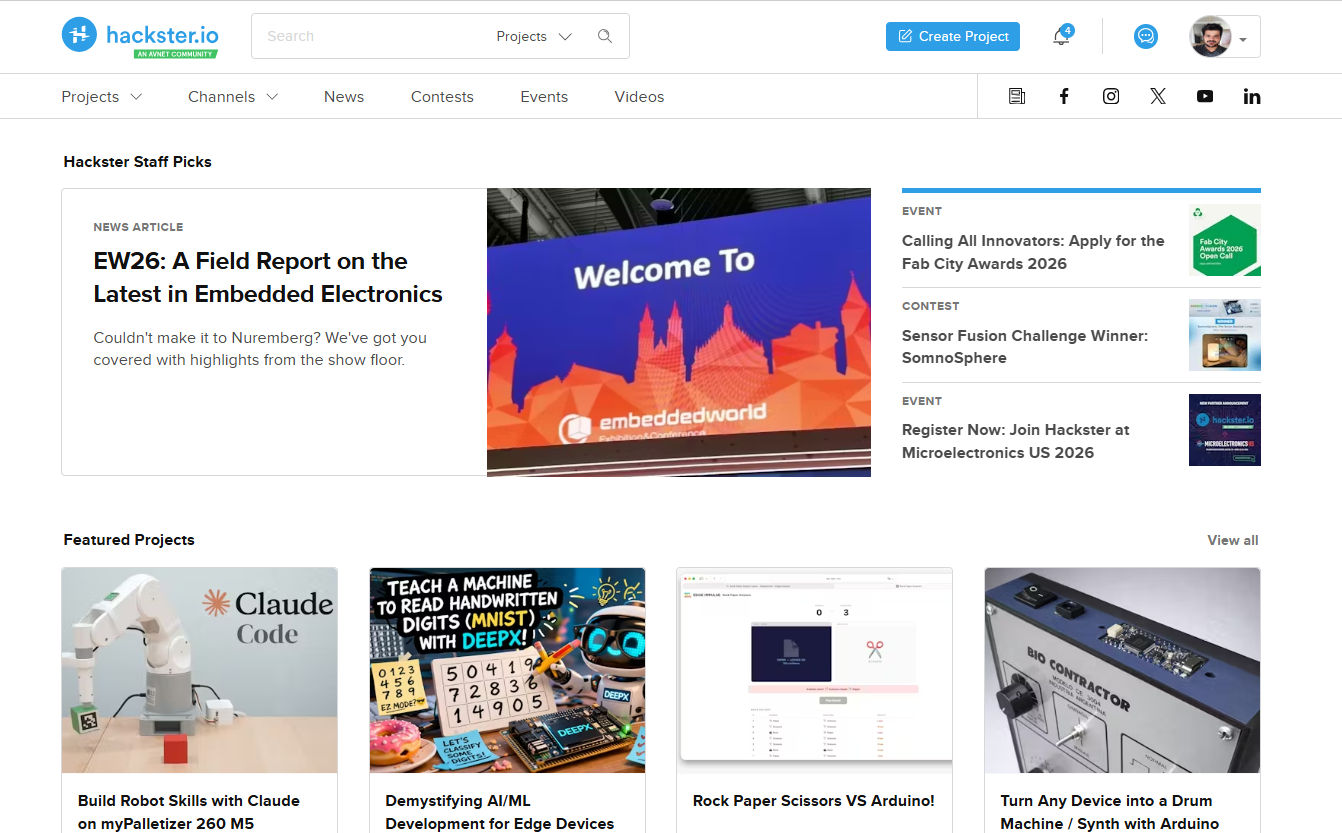Go to the Events section
1342x833 pixels.
(x=544, y=97)
